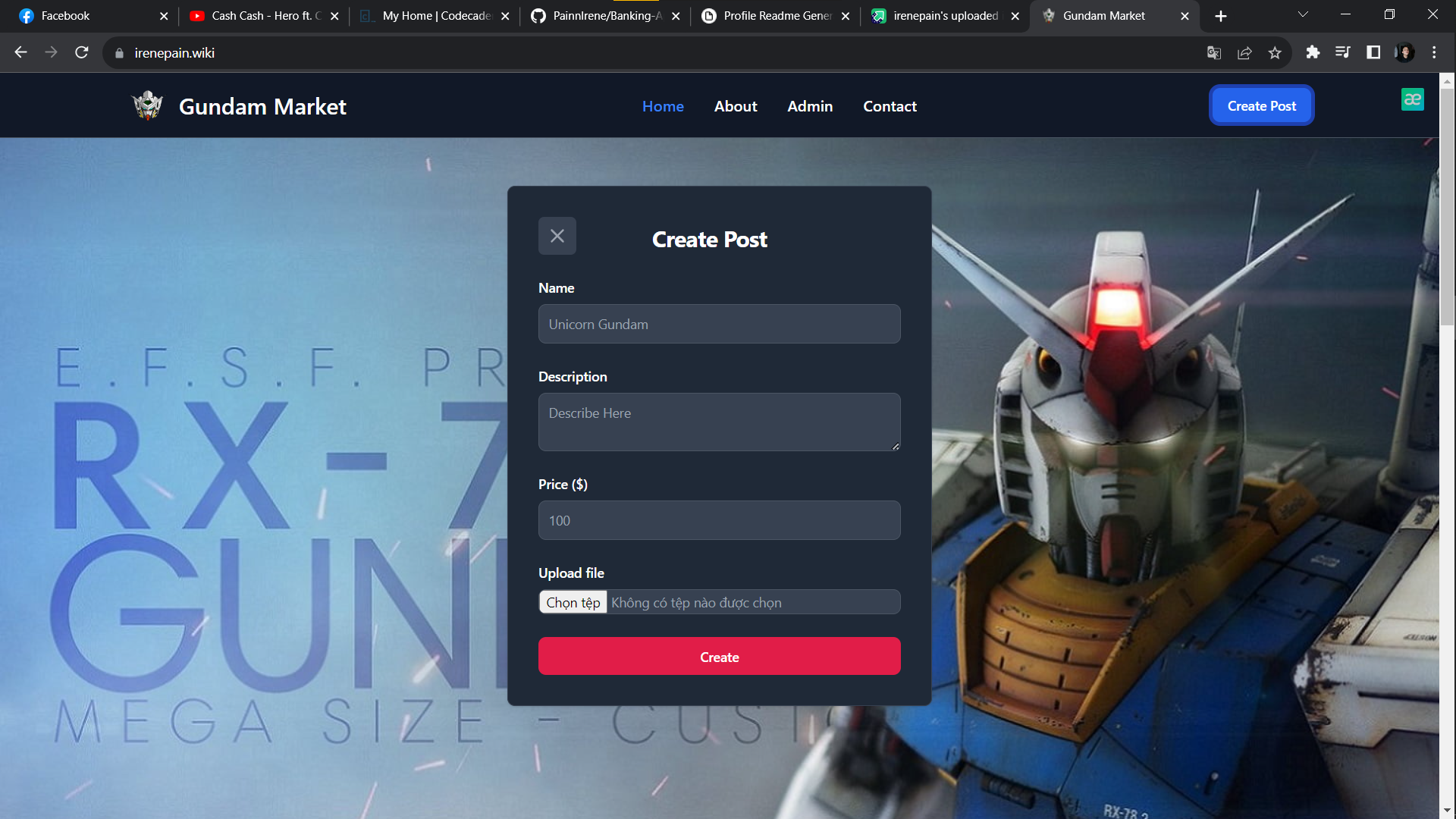Open the media control icon
Image resolution: width=1456 pixels, height=819 pixels.
coord(1343,52)
